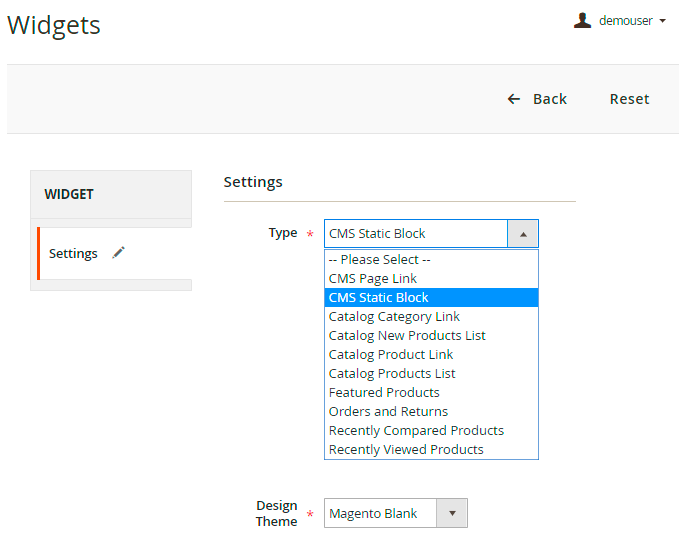
Task: Click the WIDGET panel header
Action: (111, 194)
